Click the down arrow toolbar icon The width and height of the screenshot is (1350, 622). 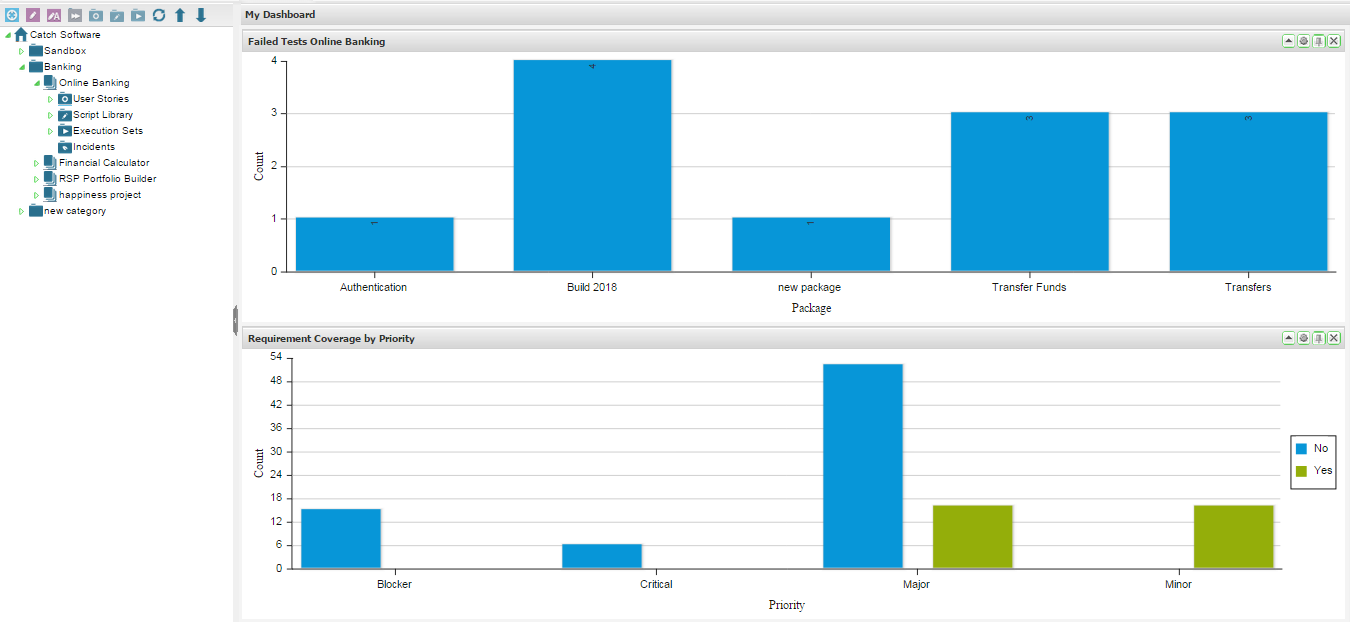(201, 15)
